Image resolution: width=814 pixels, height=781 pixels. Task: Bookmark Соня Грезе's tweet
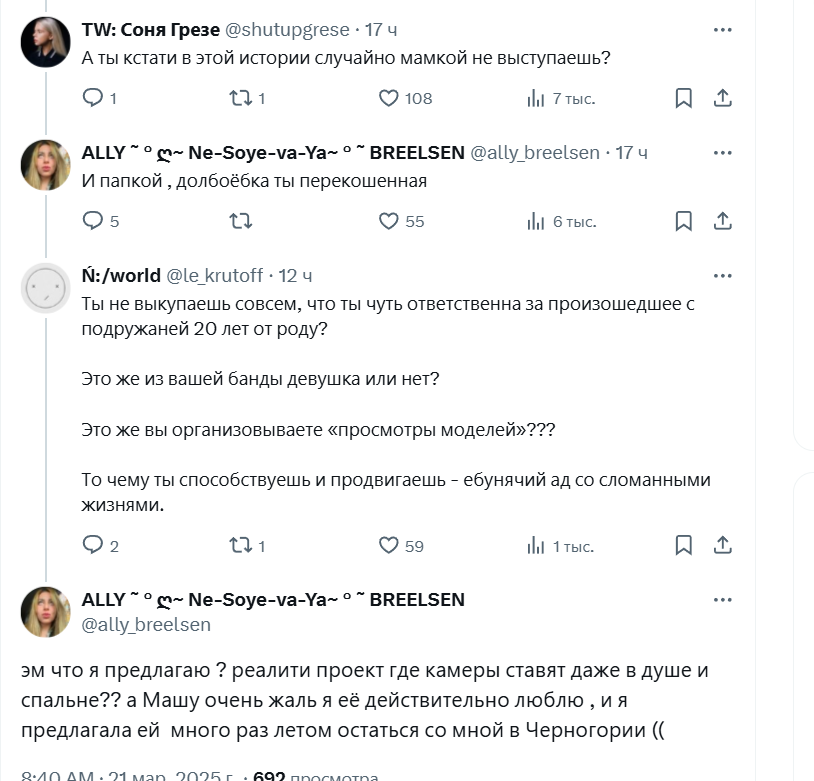tap(684, 98)
